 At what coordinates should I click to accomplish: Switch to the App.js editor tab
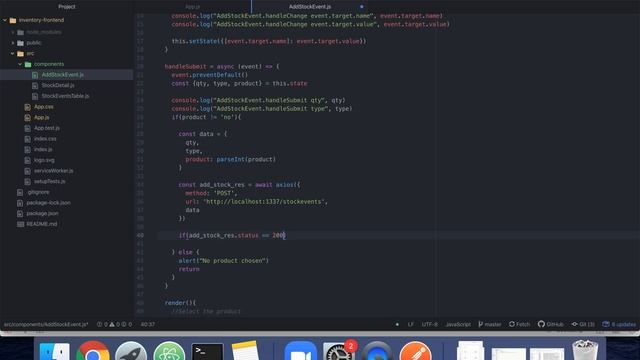[x=193, y=7]
